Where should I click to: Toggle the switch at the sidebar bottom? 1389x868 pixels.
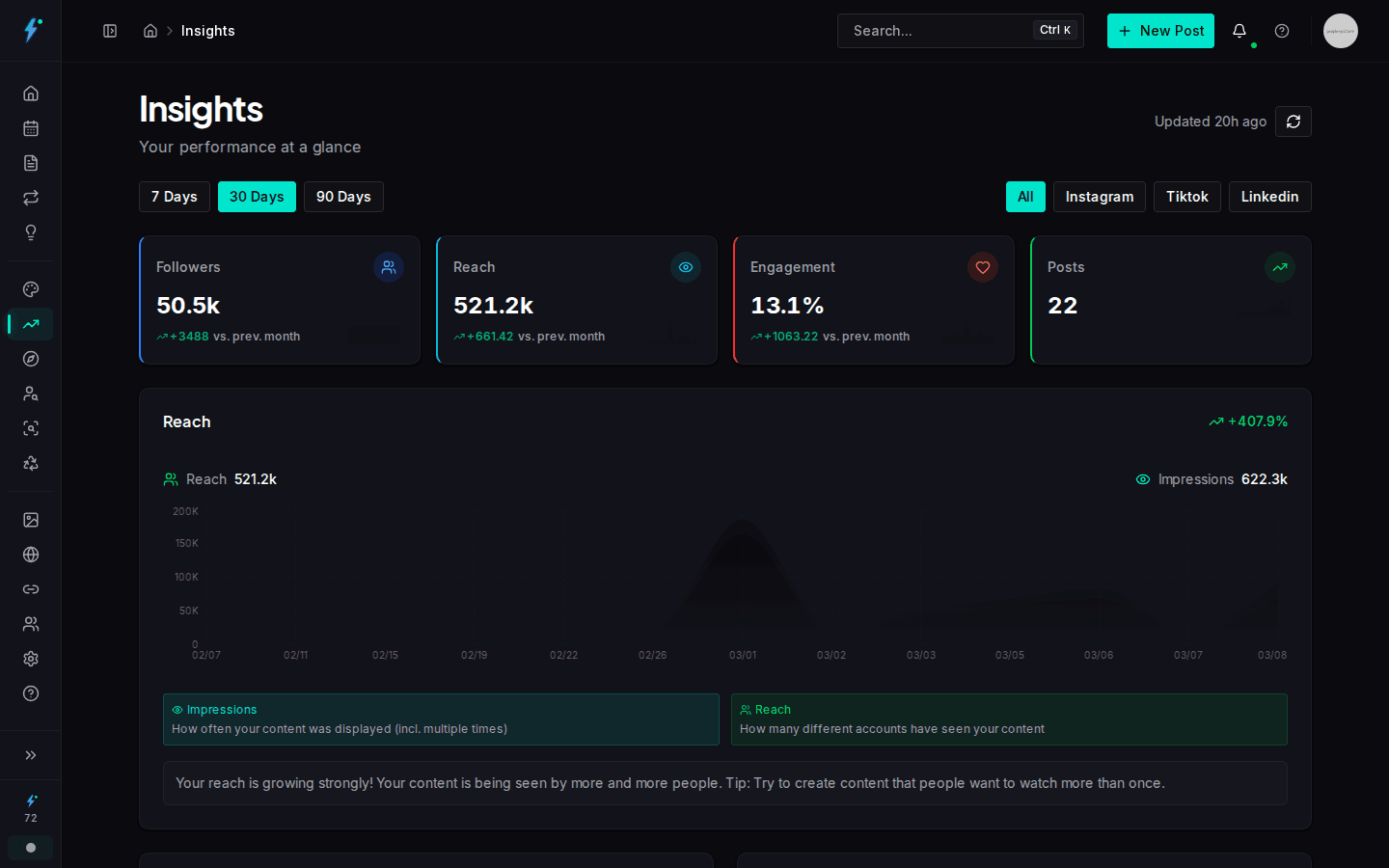tap(30, 848)
